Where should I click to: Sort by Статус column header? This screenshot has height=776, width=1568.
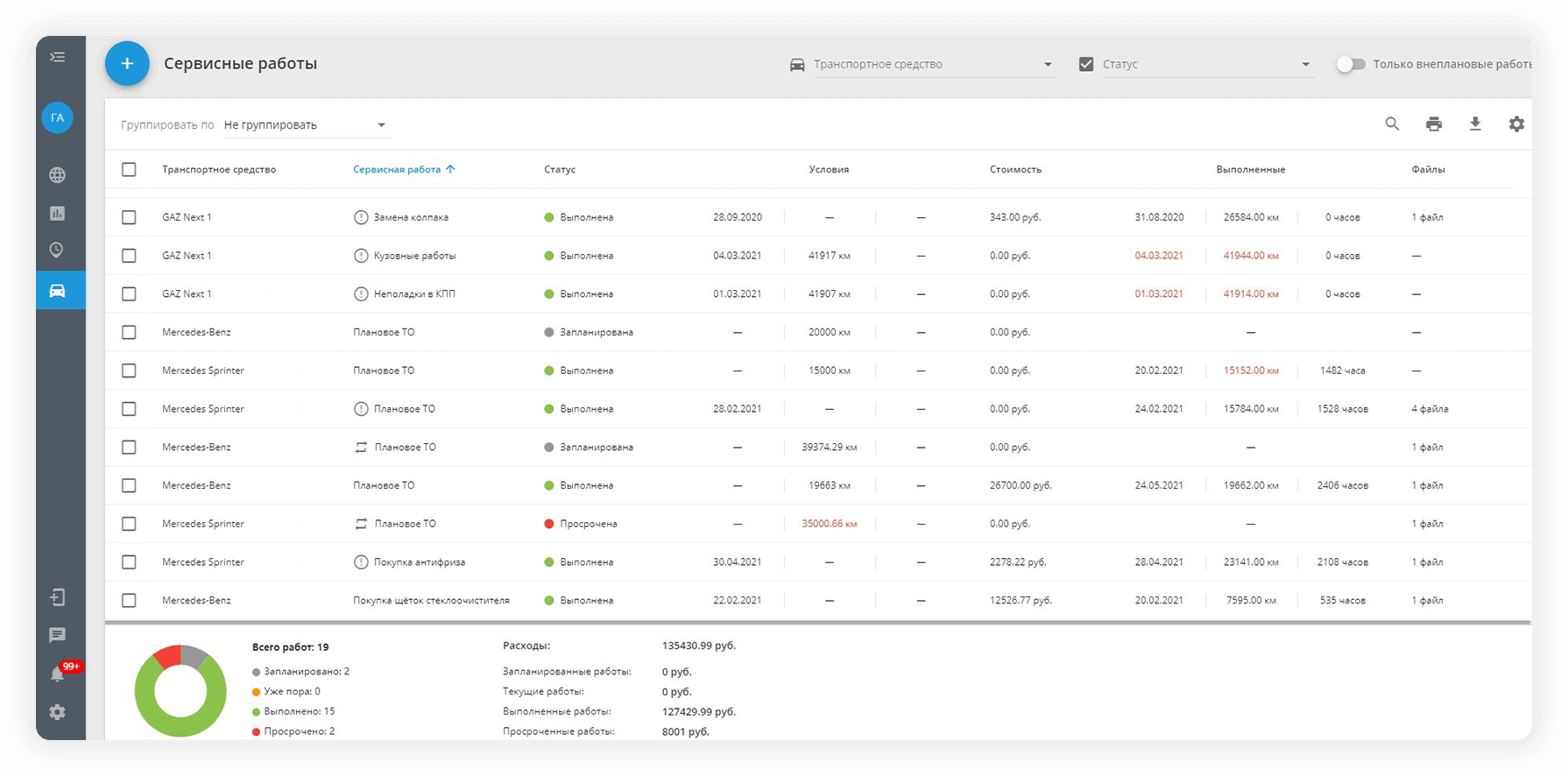(x=560, y=169)
